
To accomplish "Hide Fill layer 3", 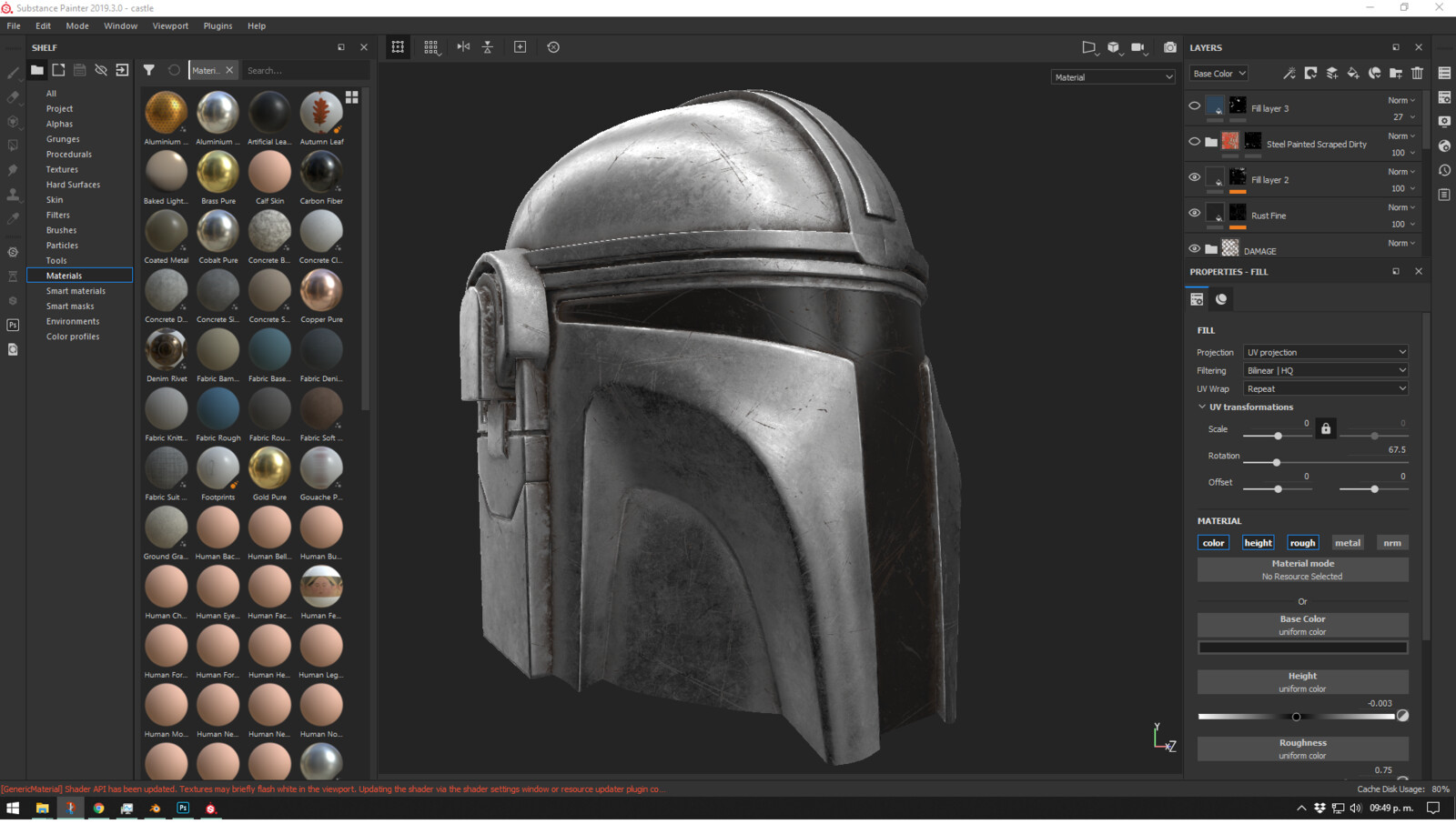I will tap(1195, 106).
